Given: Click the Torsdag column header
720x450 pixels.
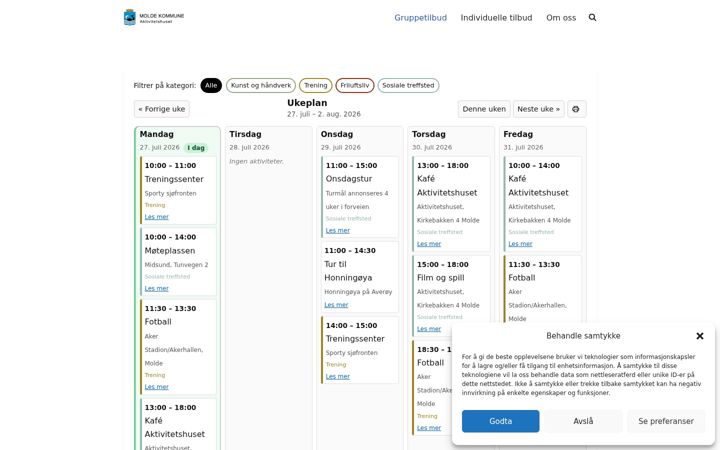Looking at the screenshot, I should click(x=428, y=134).
